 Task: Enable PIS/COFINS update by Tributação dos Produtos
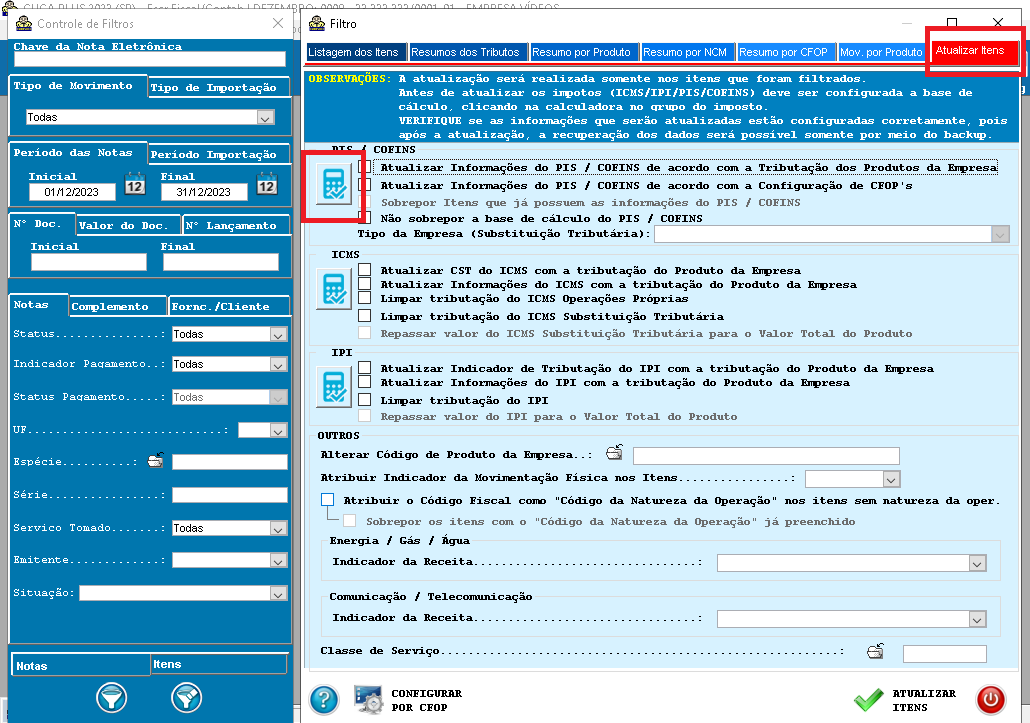[x=365, y=167]
